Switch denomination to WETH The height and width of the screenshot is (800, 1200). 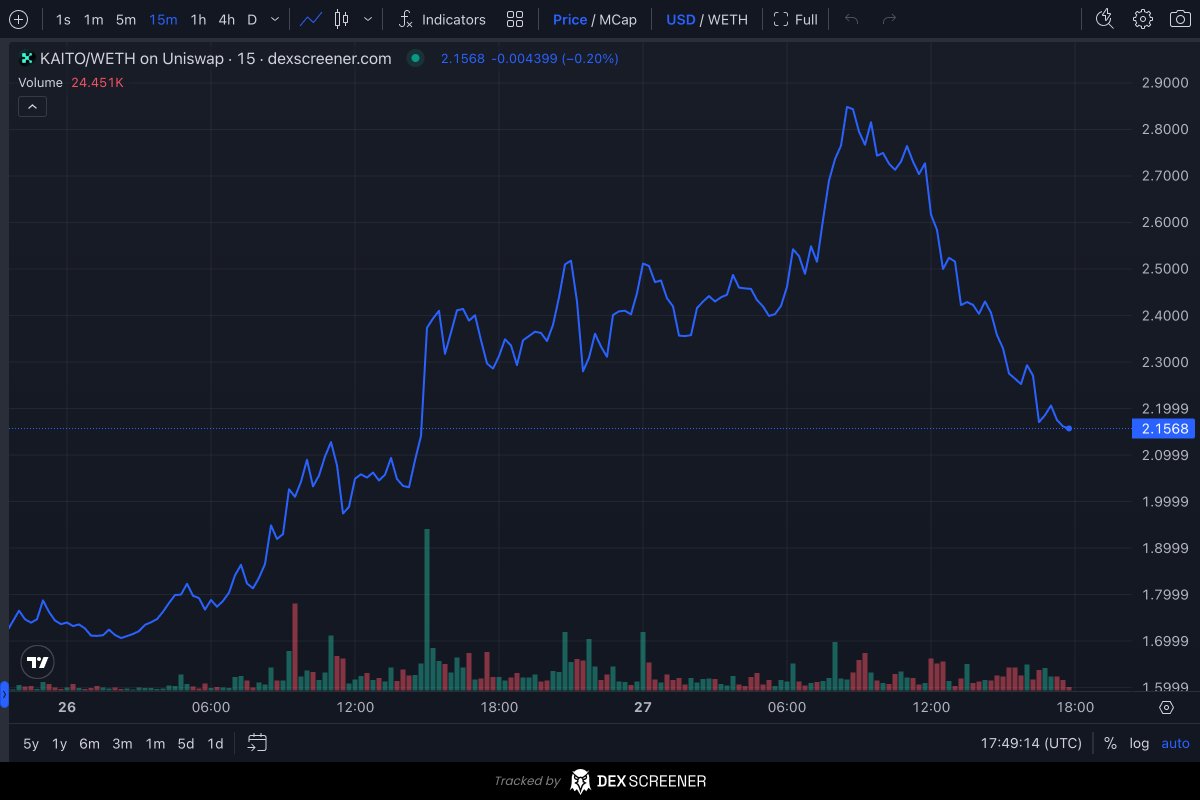point(727,19)
